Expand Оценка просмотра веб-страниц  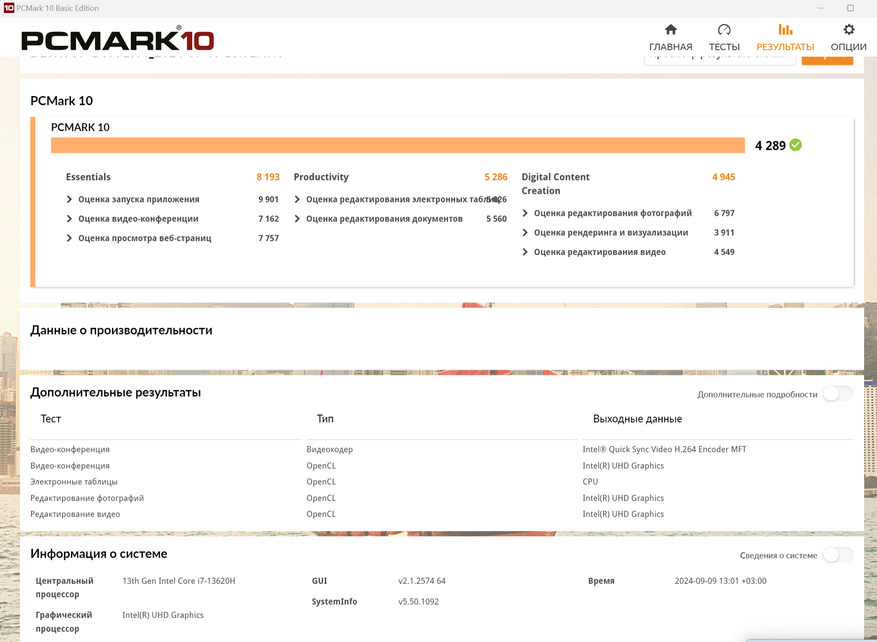(x=69, y=238)
